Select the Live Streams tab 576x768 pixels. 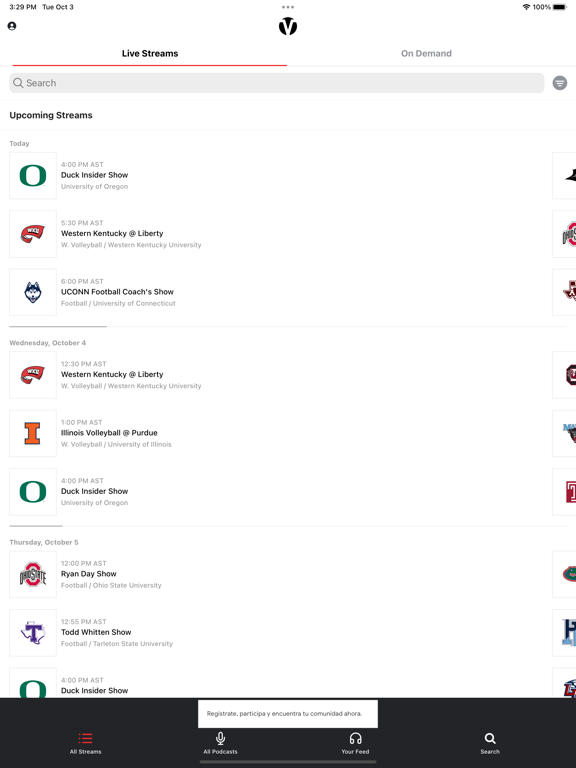tap(150, 53)
